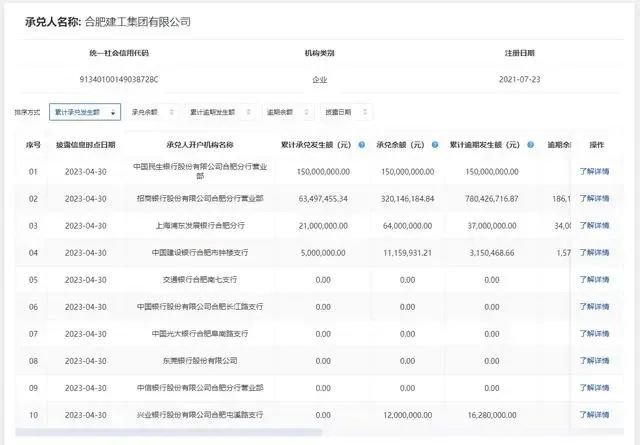Click bank name 中国光大银行合肥阜南路支行
This screenshot has height=445, width=640.
200,334
